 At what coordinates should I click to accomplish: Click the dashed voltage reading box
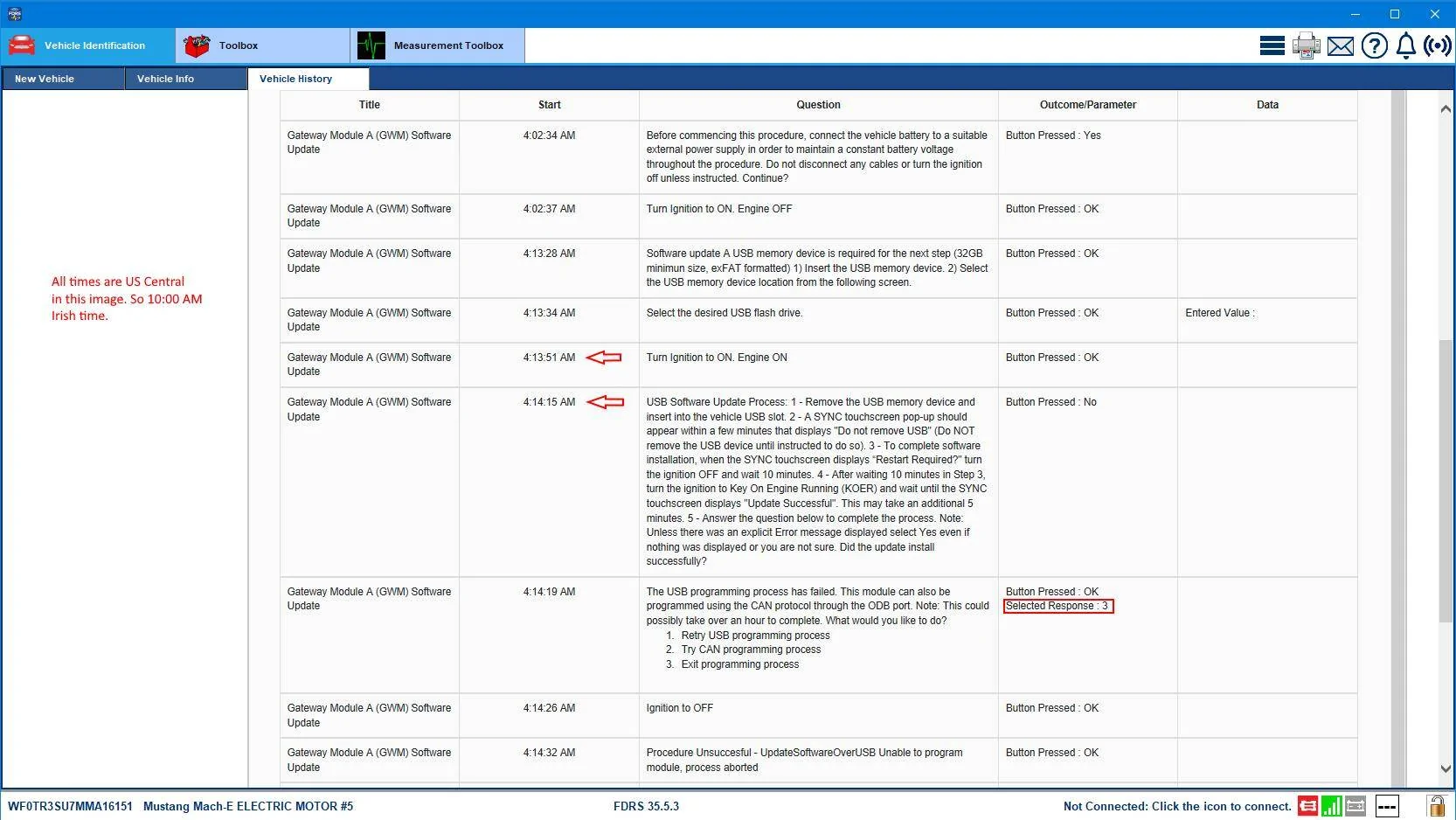[x=1387, y=806]
